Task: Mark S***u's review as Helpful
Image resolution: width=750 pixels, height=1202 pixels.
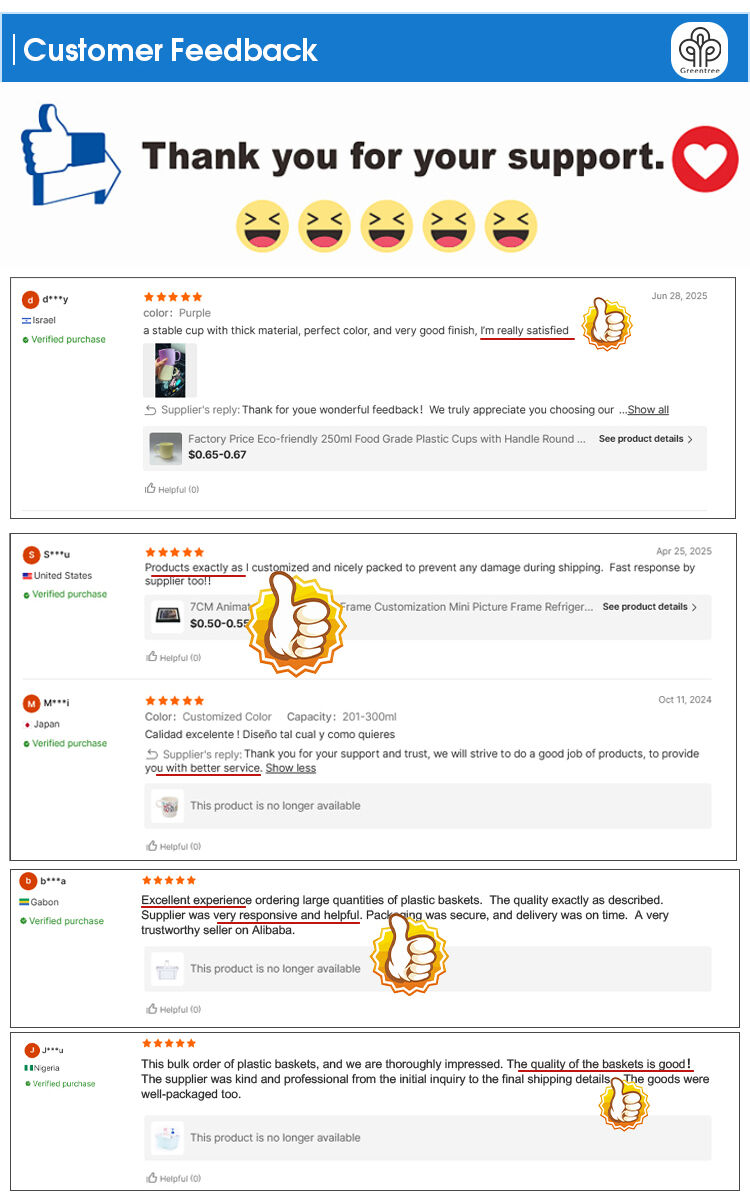Action: click(173, 657)
